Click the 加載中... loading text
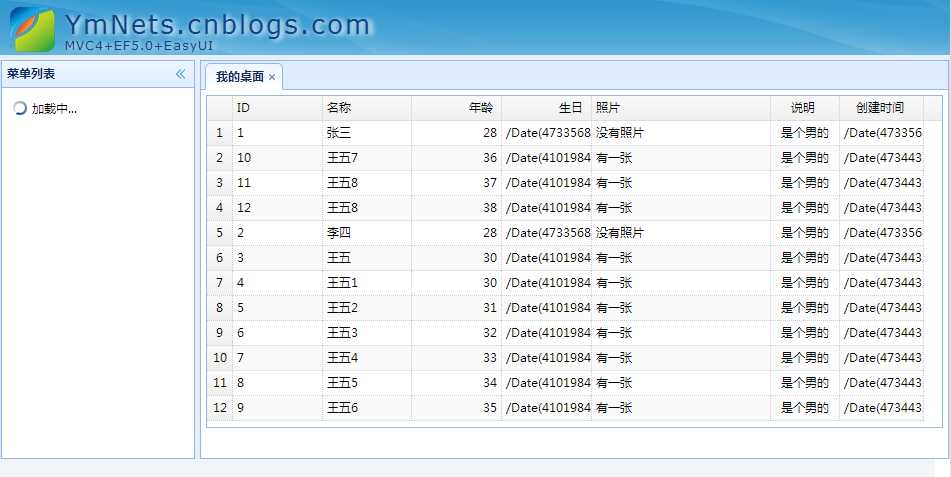Image resolution: width=951 pixels, height=477 pixels. click(x=54, y=109)
